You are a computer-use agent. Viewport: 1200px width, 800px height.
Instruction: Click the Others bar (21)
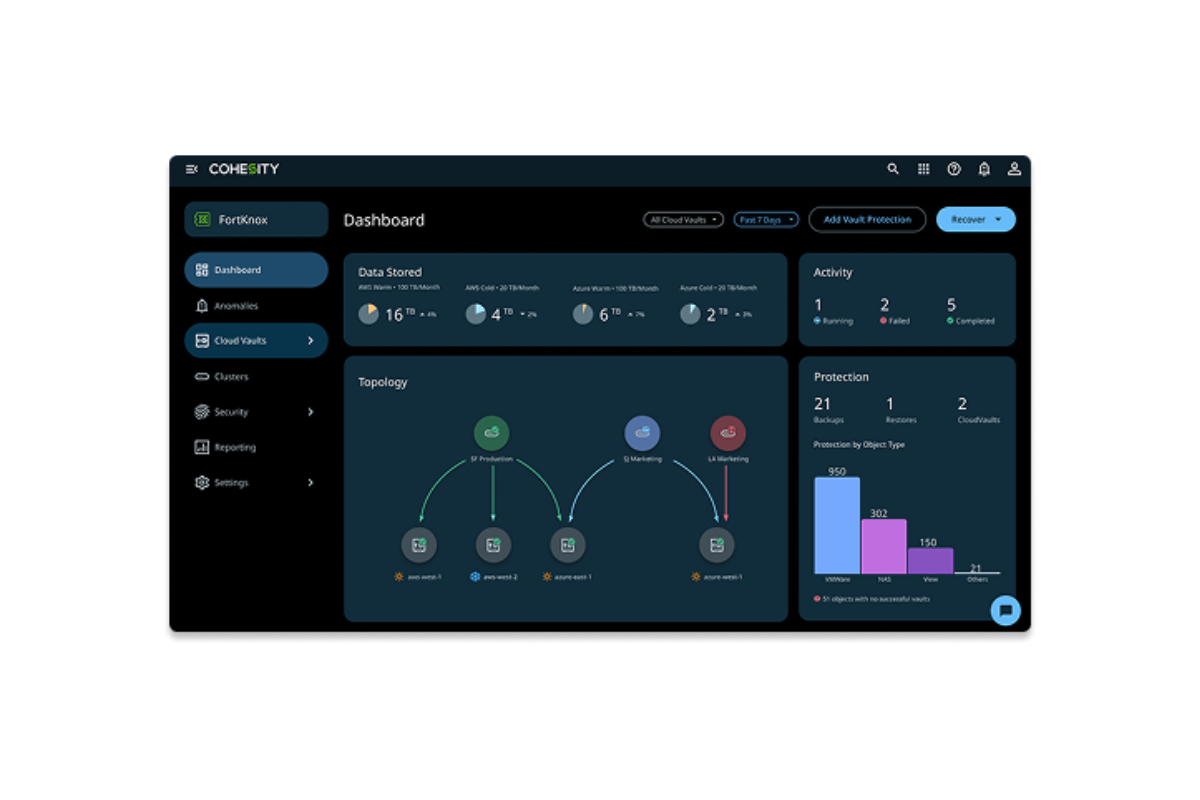(x=976, y=572)
